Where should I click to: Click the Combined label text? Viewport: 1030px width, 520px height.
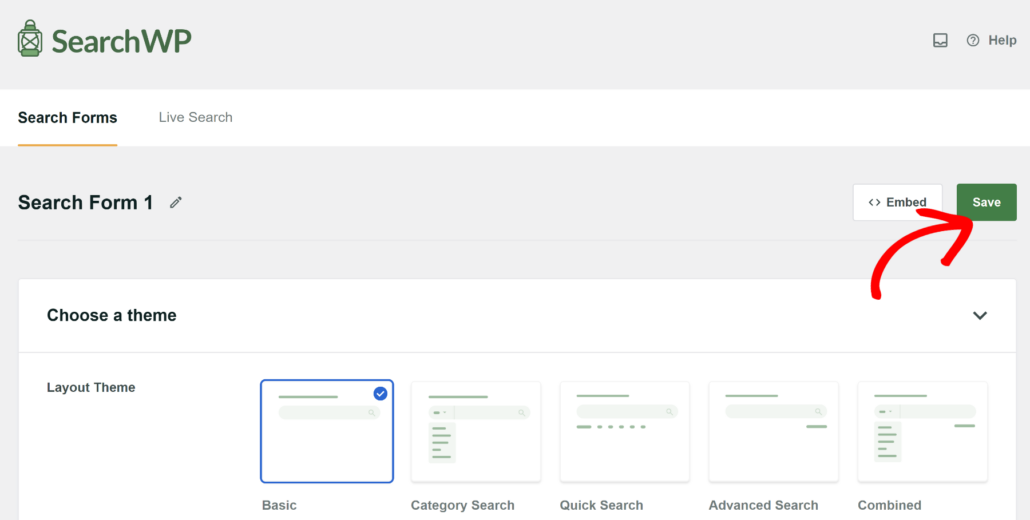(x=889, y=506)
